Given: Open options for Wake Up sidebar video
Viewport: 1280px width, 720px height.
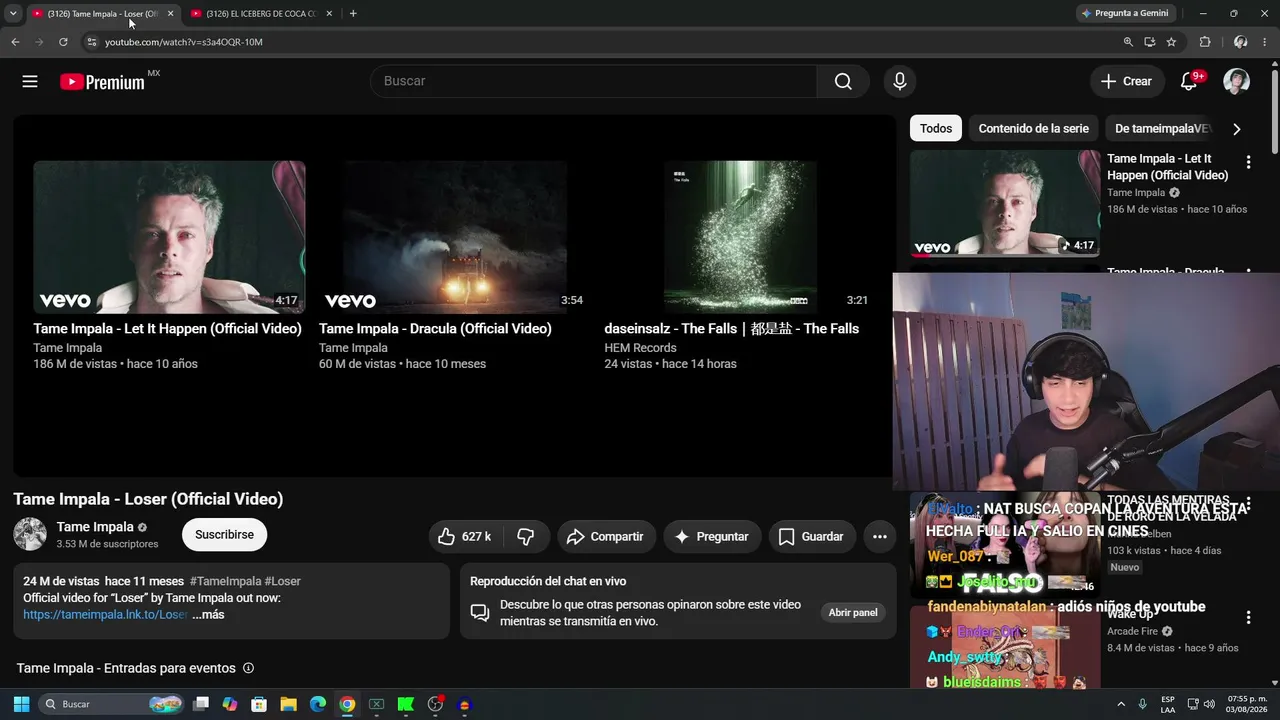Looking at the screenshot, I should click(x=1248, y=618).
